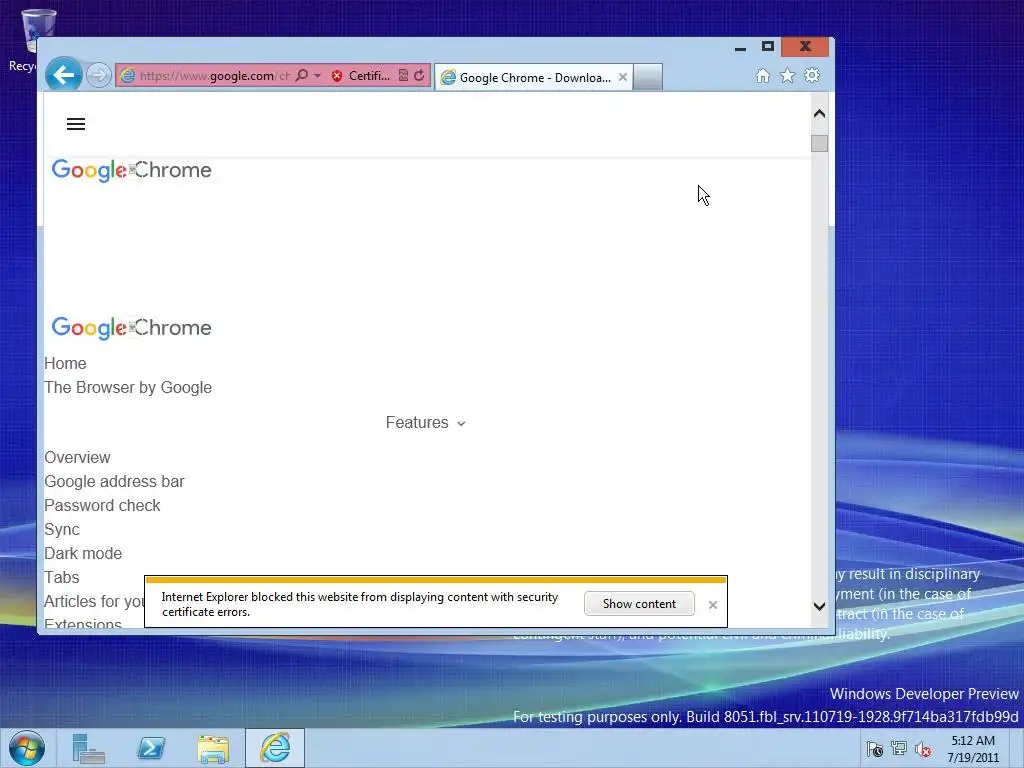Minimize the Internet Explorer window
The image size is (1024, 768).
click(740, 47)
